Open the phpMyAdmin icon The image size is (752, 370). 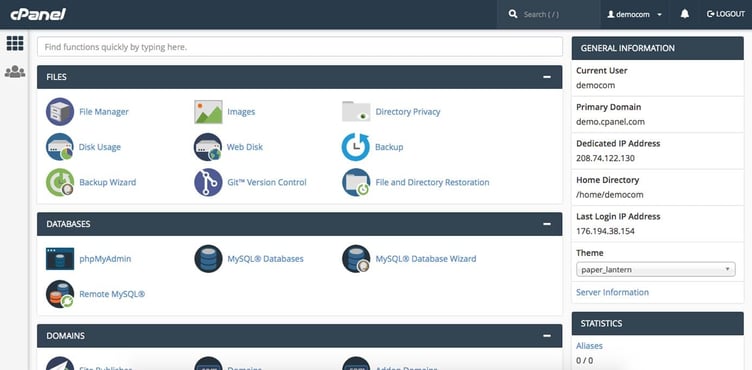[60, 259]
